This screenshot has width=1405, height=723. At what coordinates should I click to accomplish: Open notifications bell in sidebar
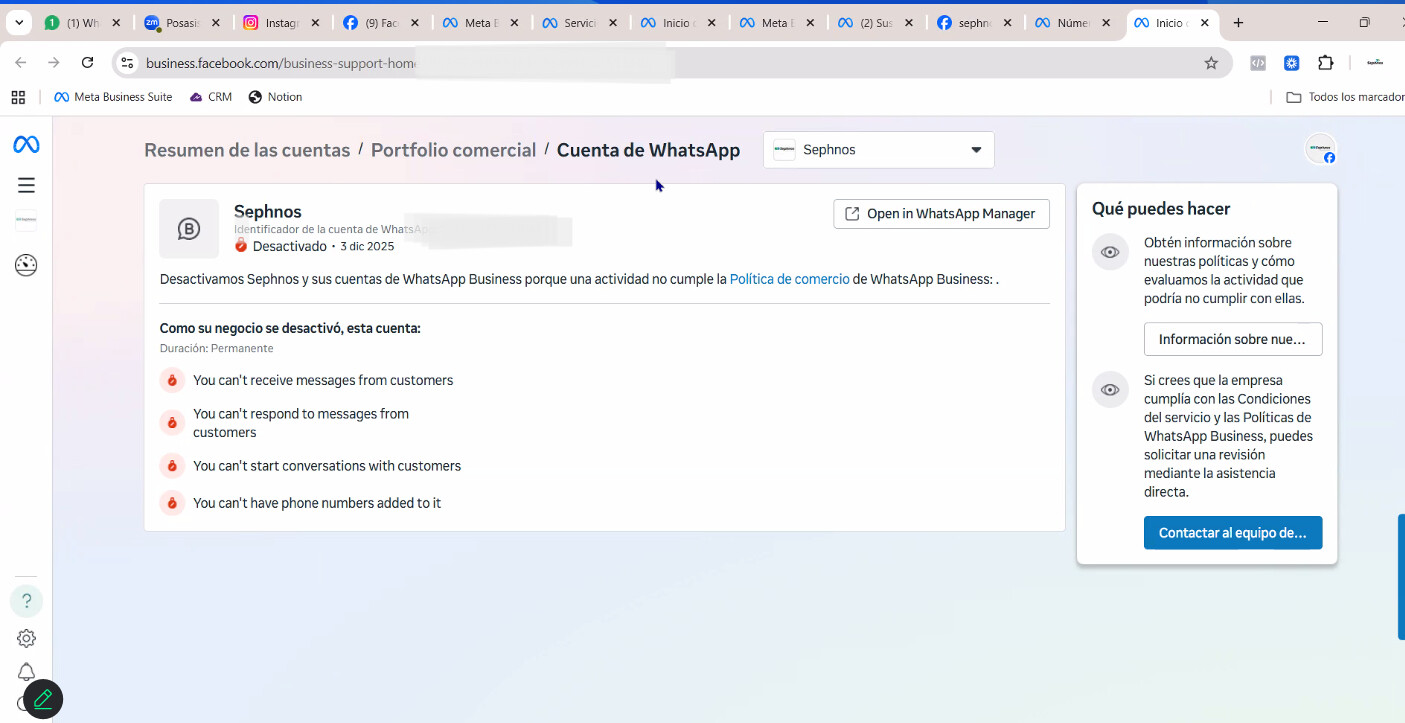point(27,672)
